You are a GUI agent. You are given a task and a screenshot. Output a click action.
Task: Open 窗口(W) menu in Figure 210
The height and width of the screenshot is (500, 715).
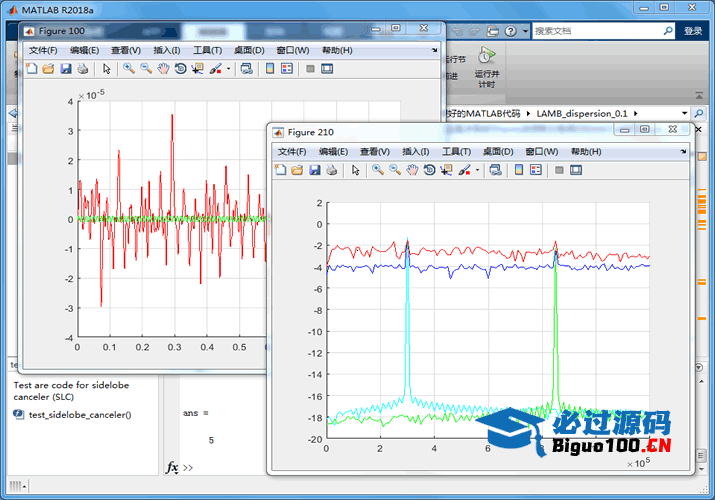[542, 151]
